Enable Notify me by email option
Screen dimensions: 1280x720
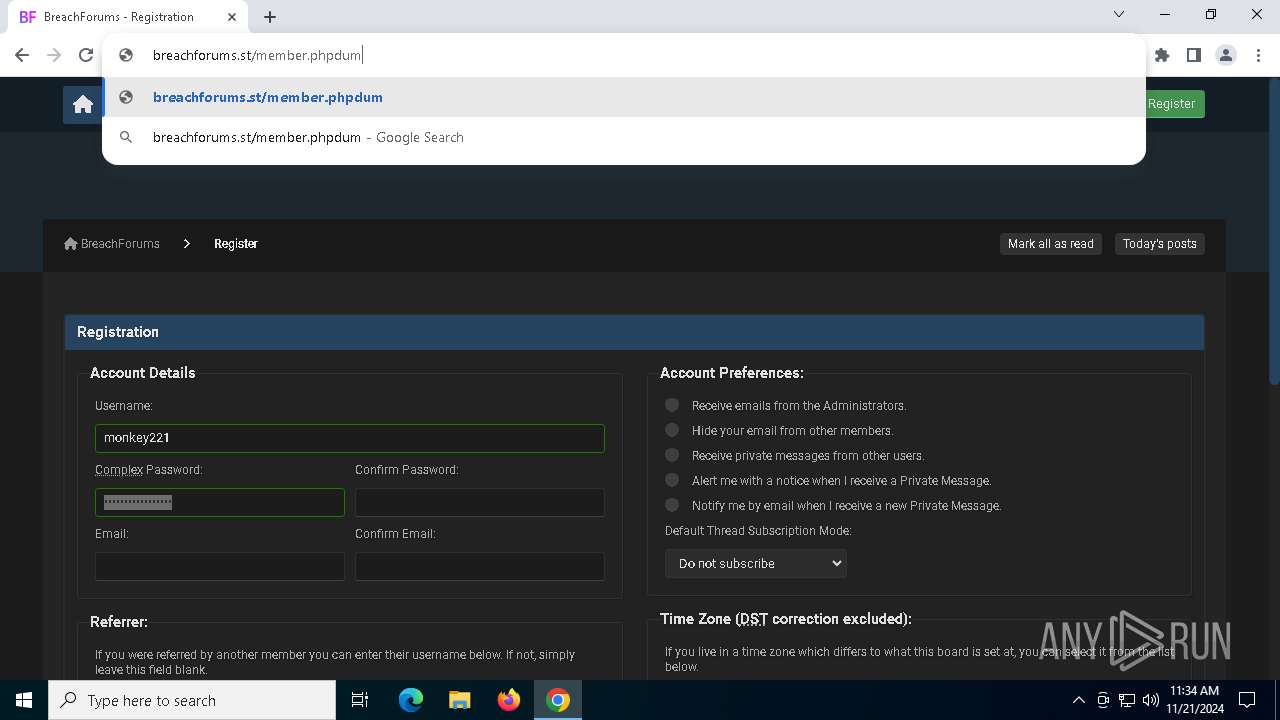click(672, 505)
